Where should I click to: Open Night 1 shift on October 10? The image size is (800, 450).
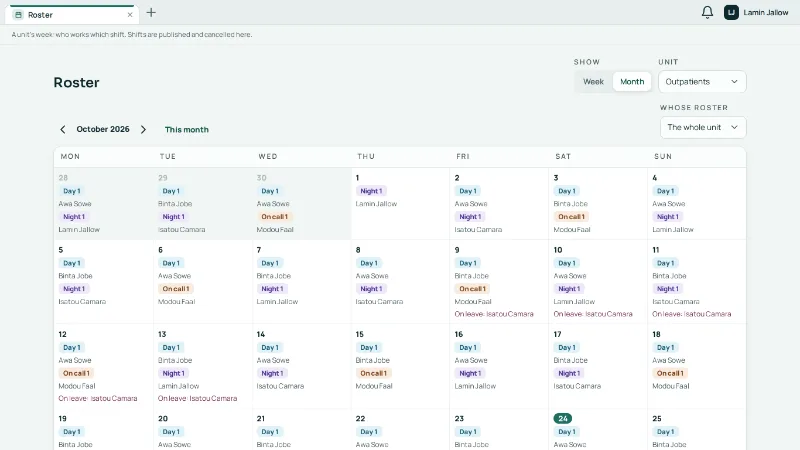point(568,289)
